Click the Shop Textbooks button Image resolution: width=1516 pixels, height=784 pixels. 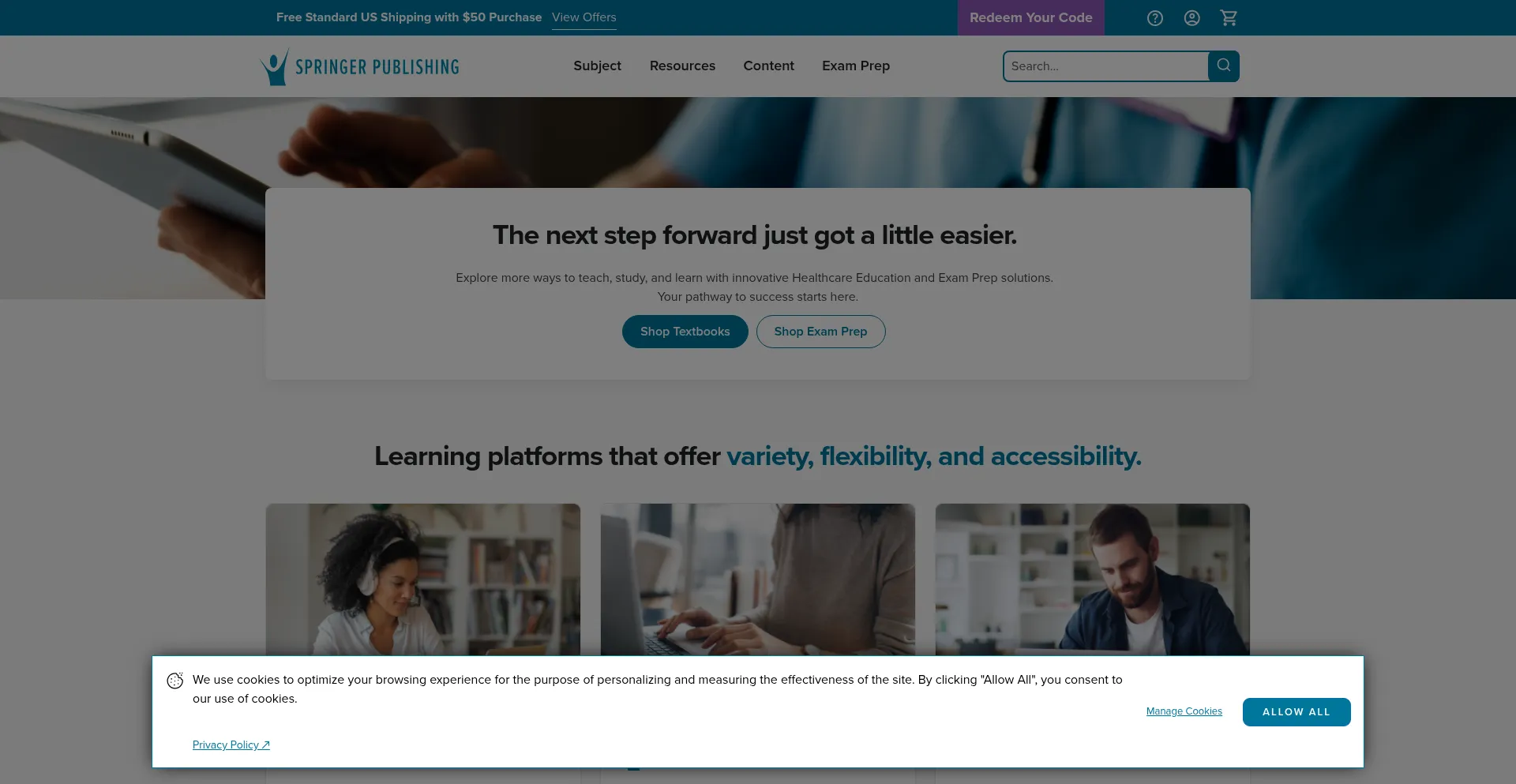(685, 332)
